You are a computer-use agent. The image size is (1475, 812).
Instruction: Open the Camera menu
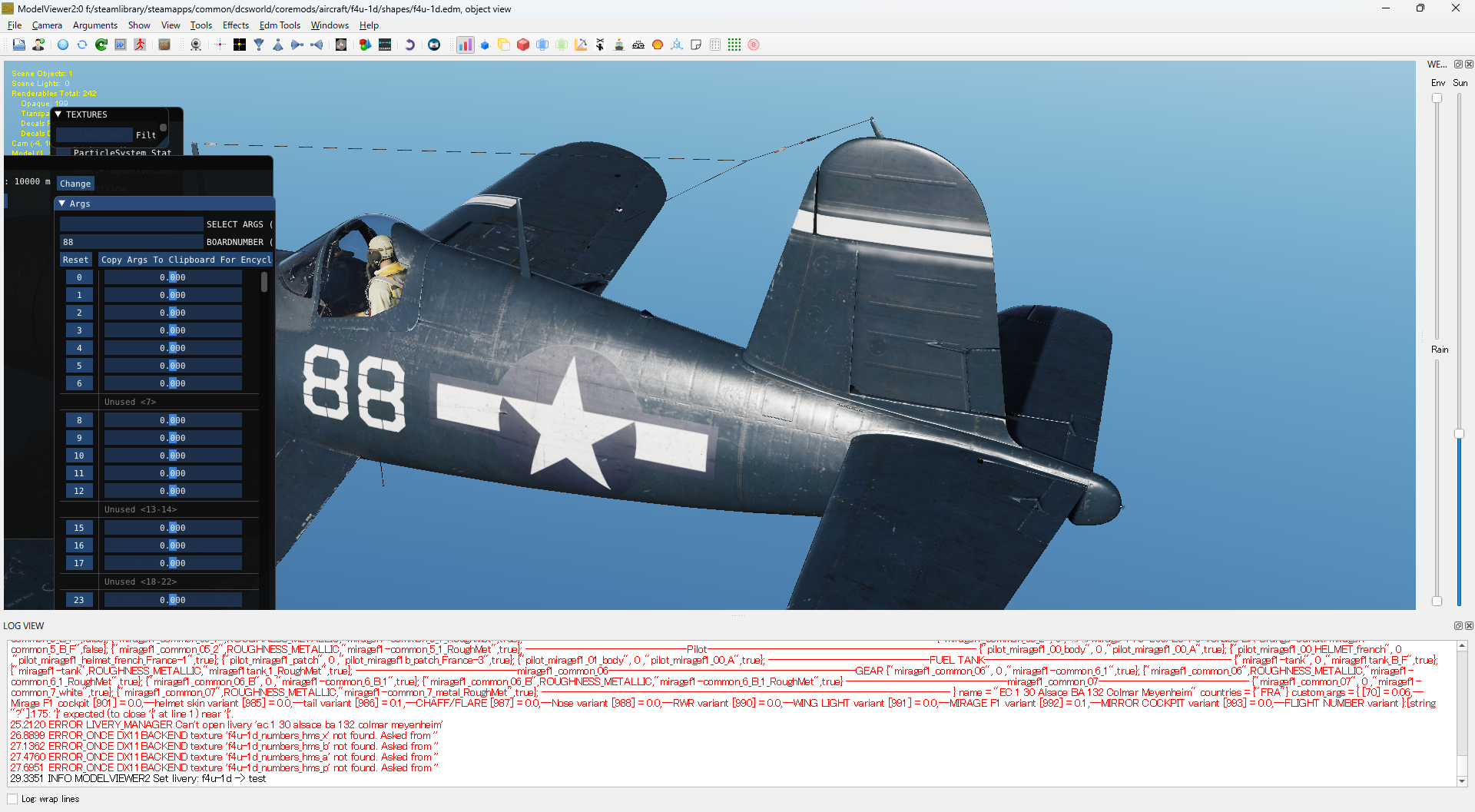tap(47, 25)
